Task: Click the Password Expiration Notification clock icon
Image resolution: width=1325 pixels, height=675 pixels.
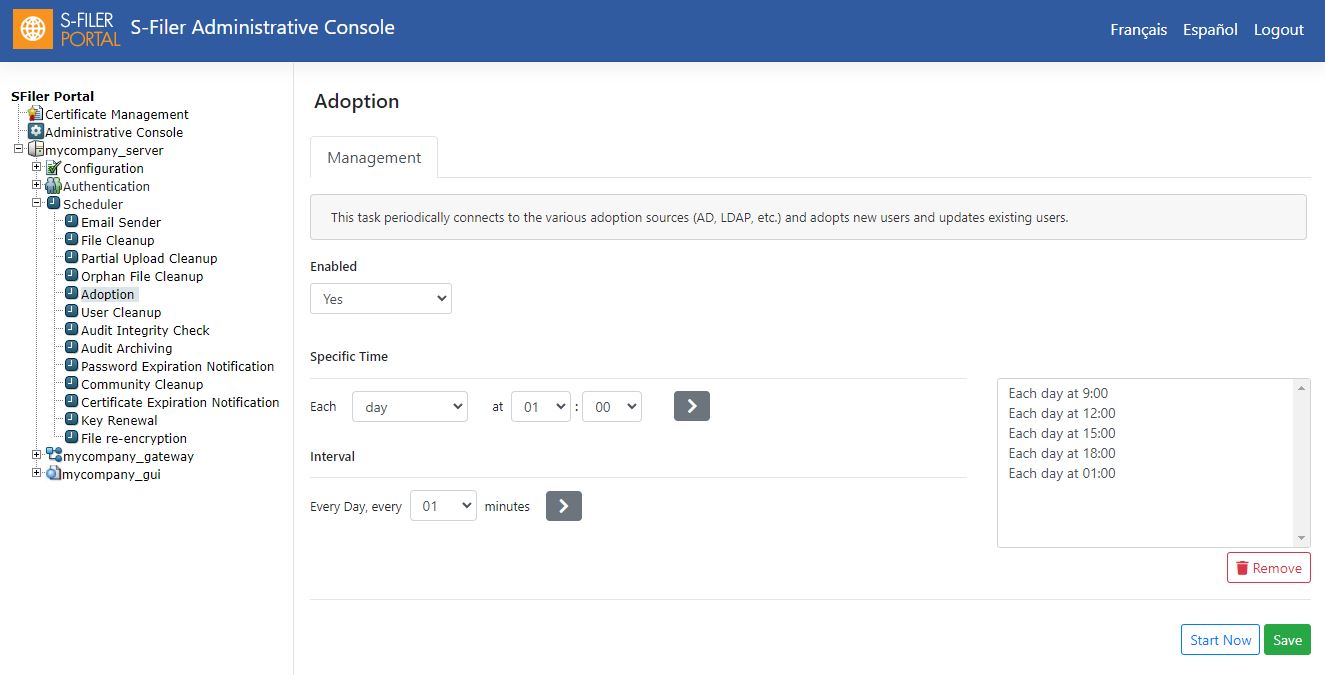Action: click(72, 366)
